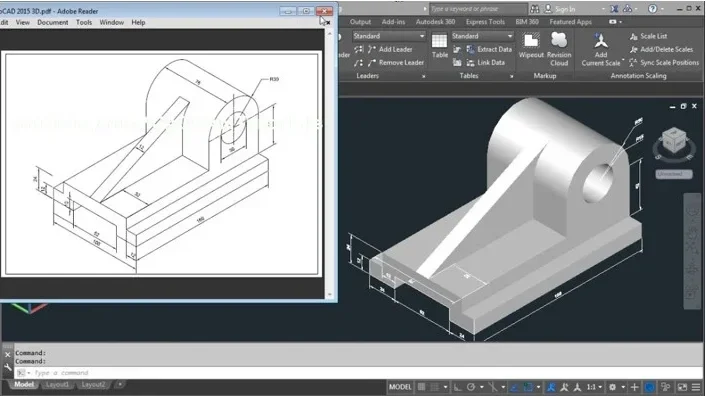The width and height of the screenshot is (706, 396).
Task: Open Autodesk Exchange apps icon
Action: point(614,9)
